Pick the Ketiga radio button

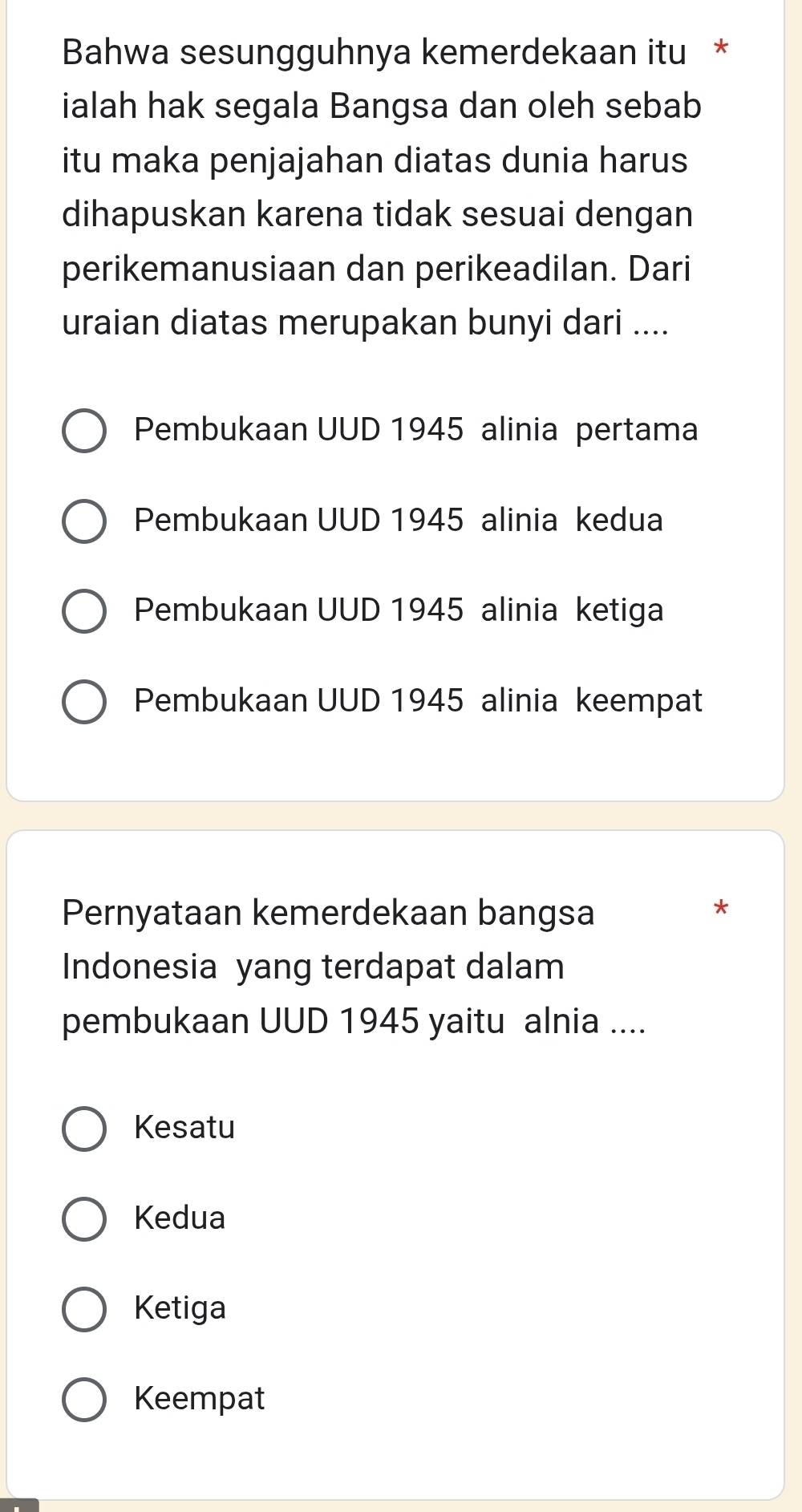point(83,1310)
